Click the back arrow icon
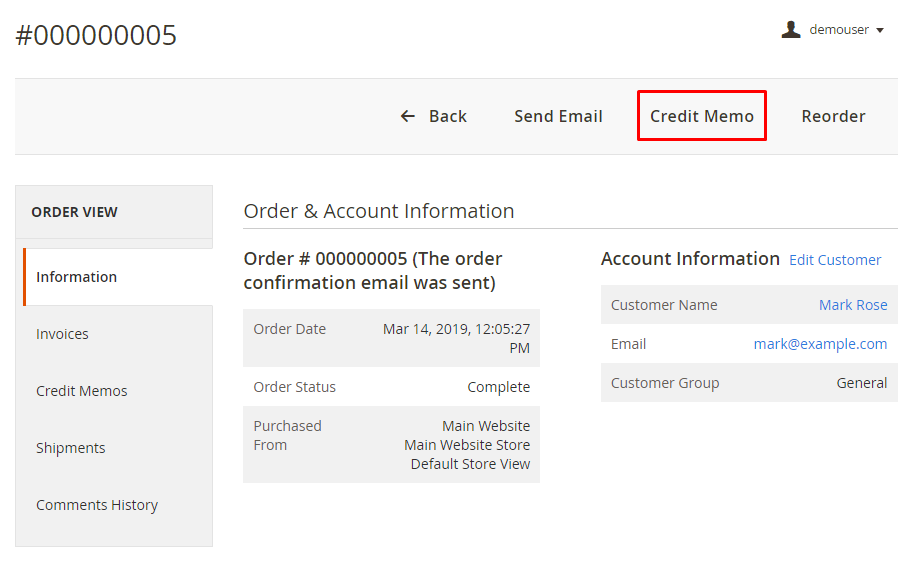The height and width of the screenshot is (579, 915). (x=407, y=116)
